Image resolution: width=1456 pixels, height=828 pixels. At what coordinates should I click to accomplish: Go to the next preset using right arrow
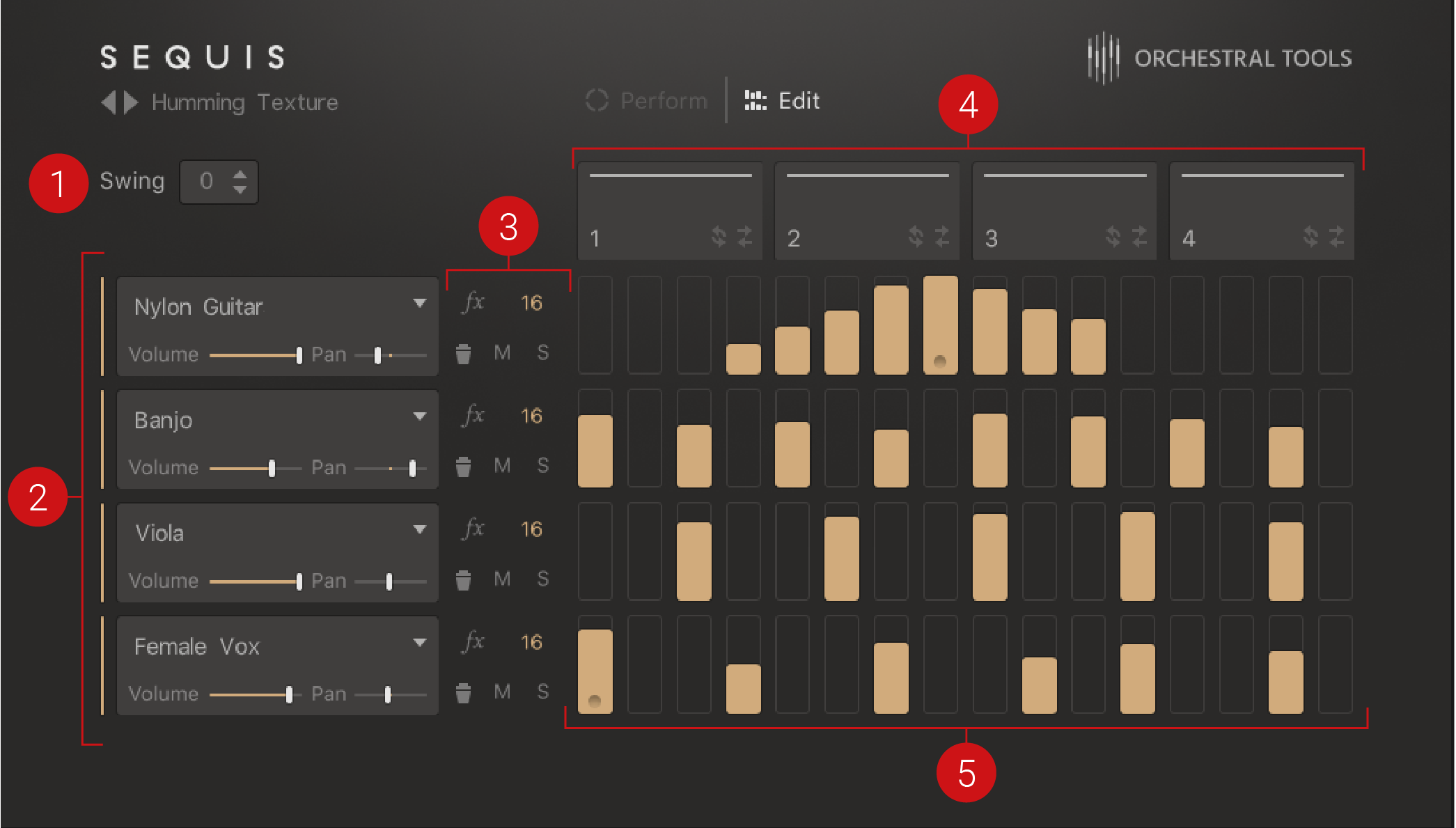tap(131, 102)
